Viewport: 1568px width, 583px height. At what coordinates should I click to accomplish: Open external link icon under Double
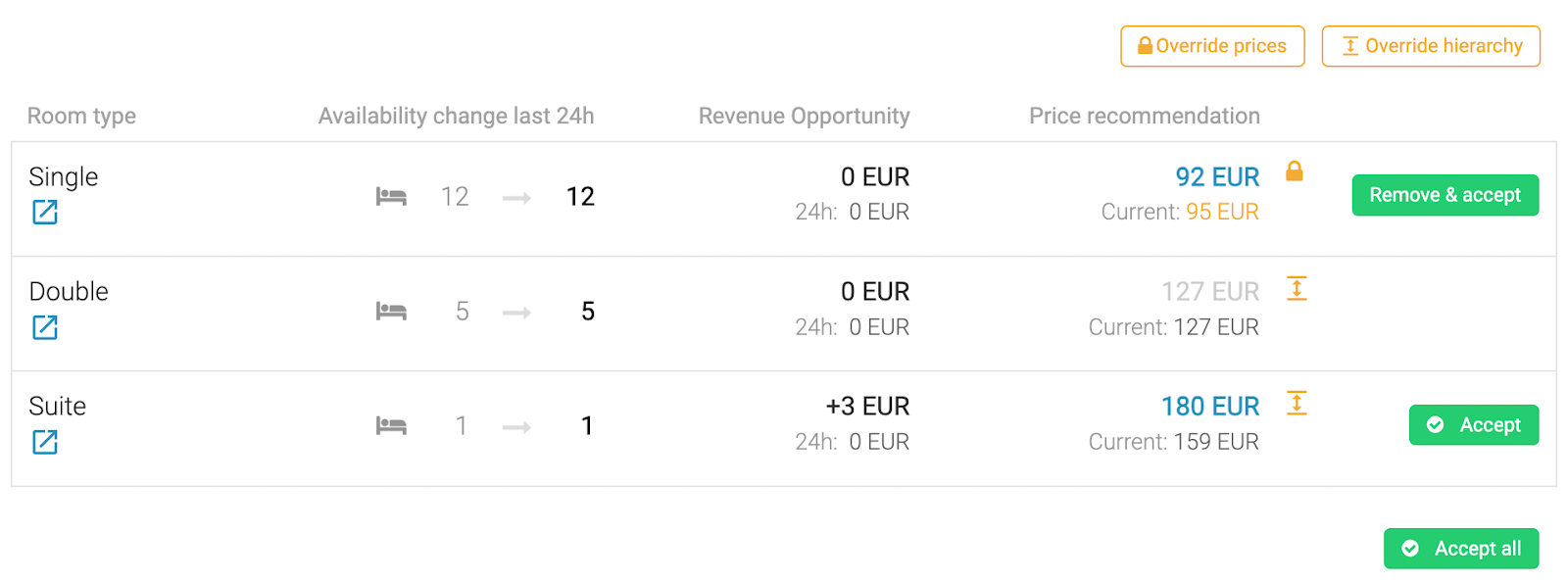coord(45,327)
